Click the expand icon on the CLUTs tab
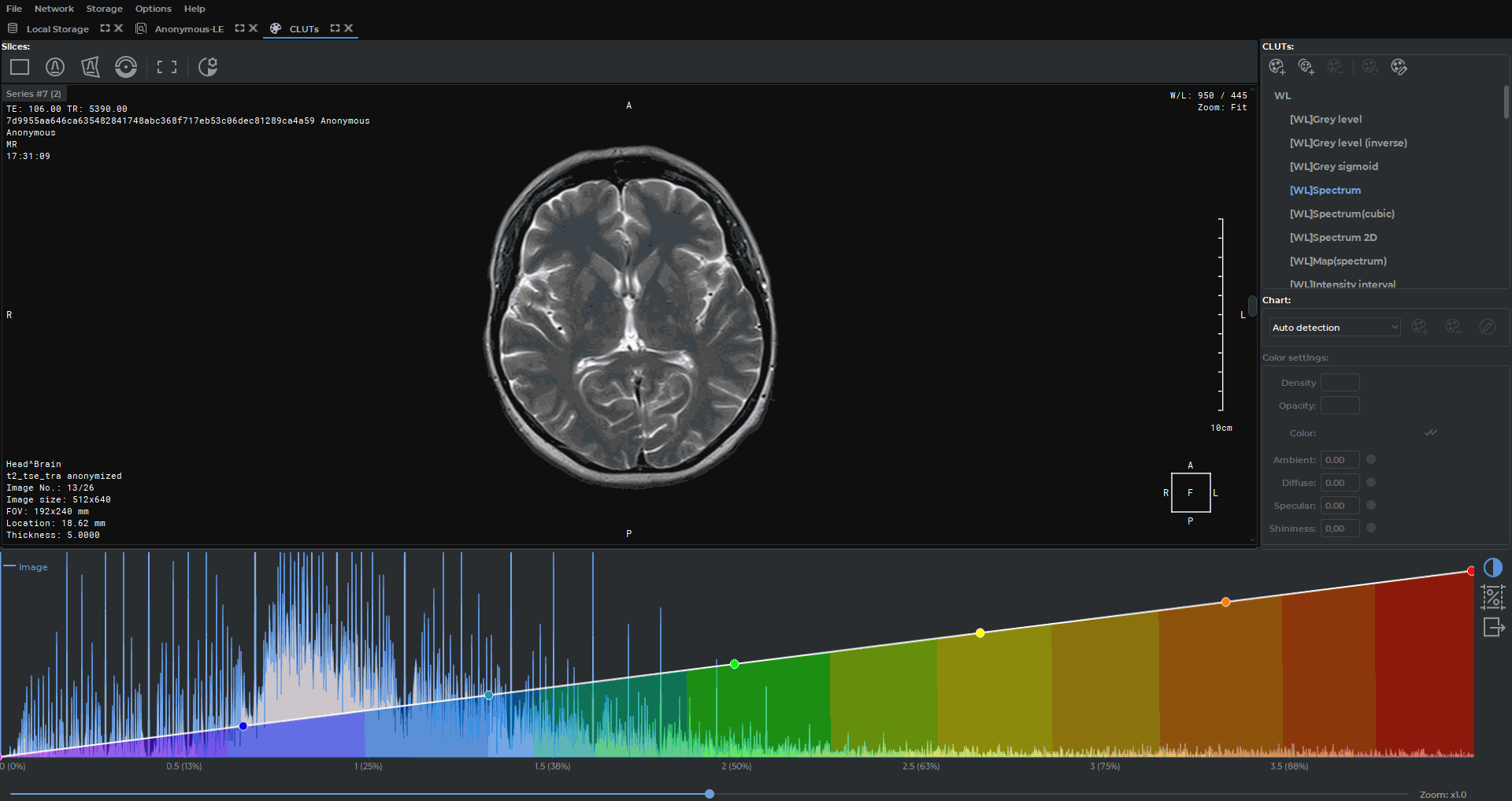1512x801 pixels. 335,28
